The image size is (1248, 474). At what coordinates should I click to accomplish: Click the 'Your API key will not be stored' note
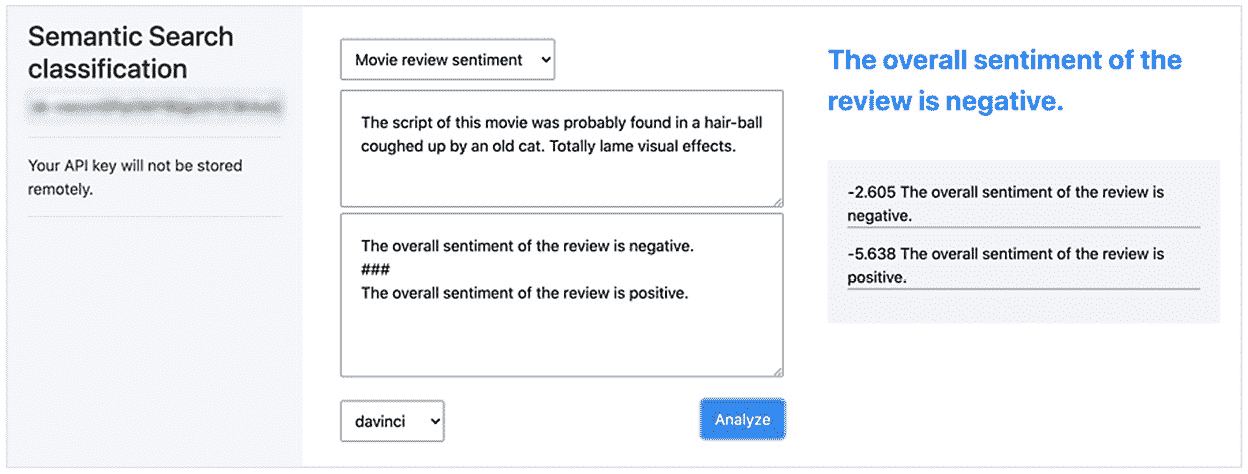135,177
